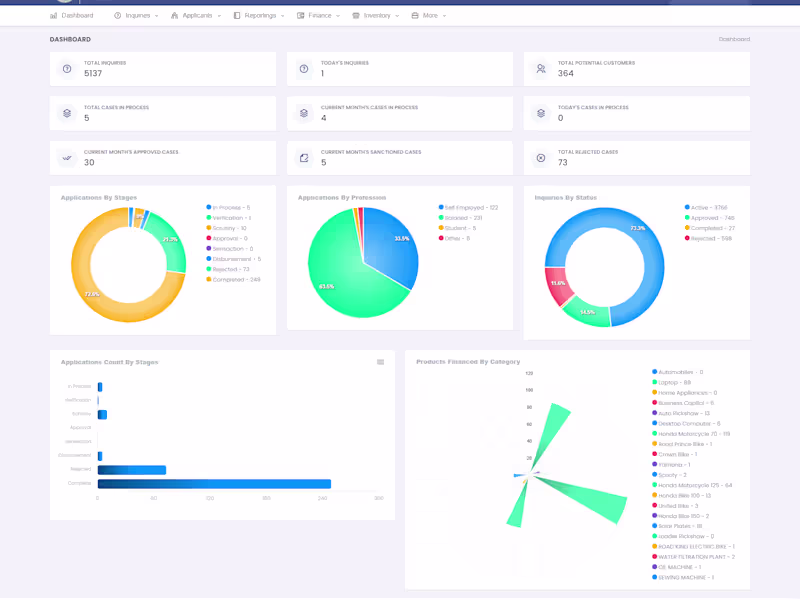Toggle Honda Motorcycle 125 legend entry
The height and width of the screenshot is (600, 800).
692,486
